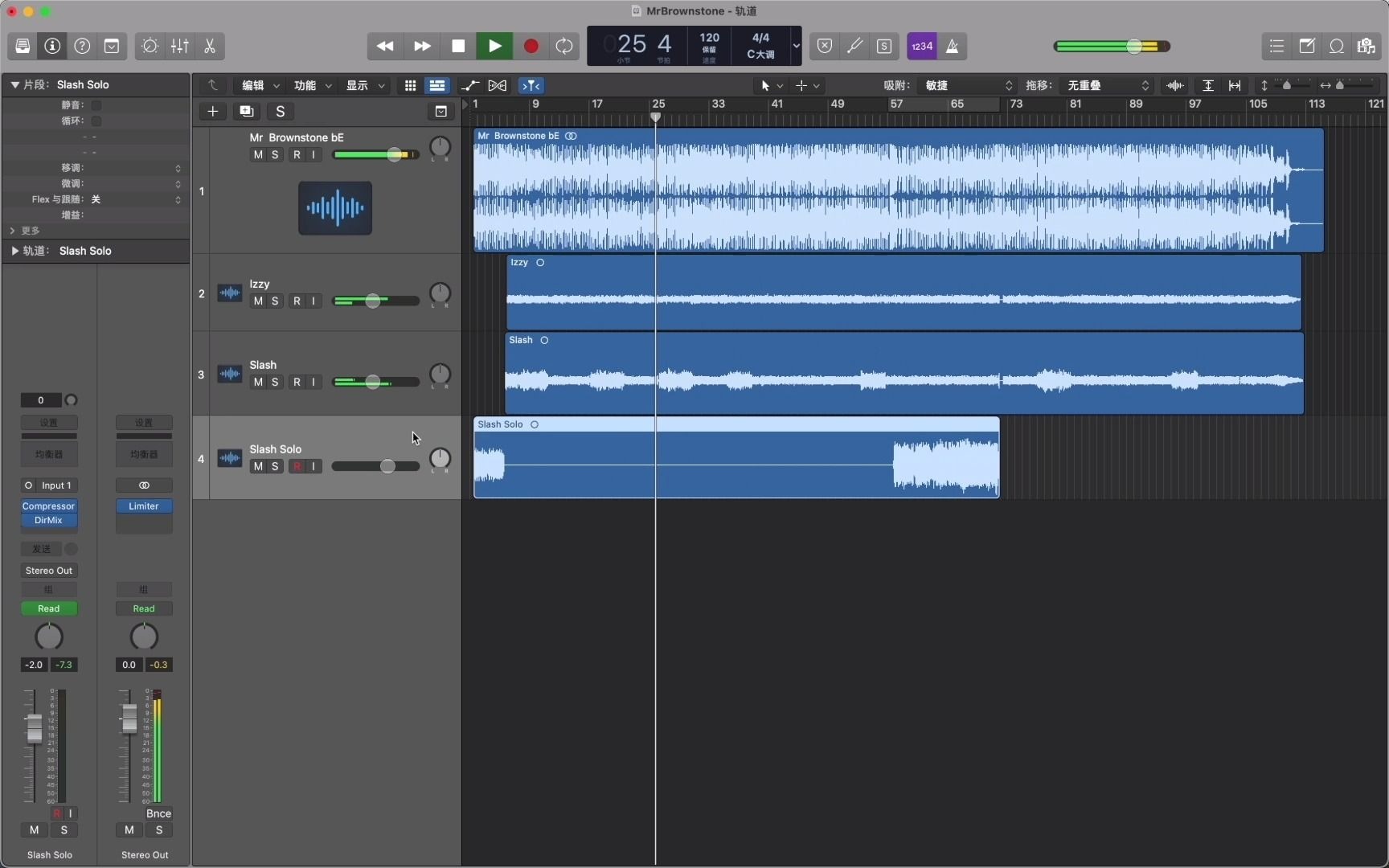Click the Stereo Out output slot

pos(49,571)
